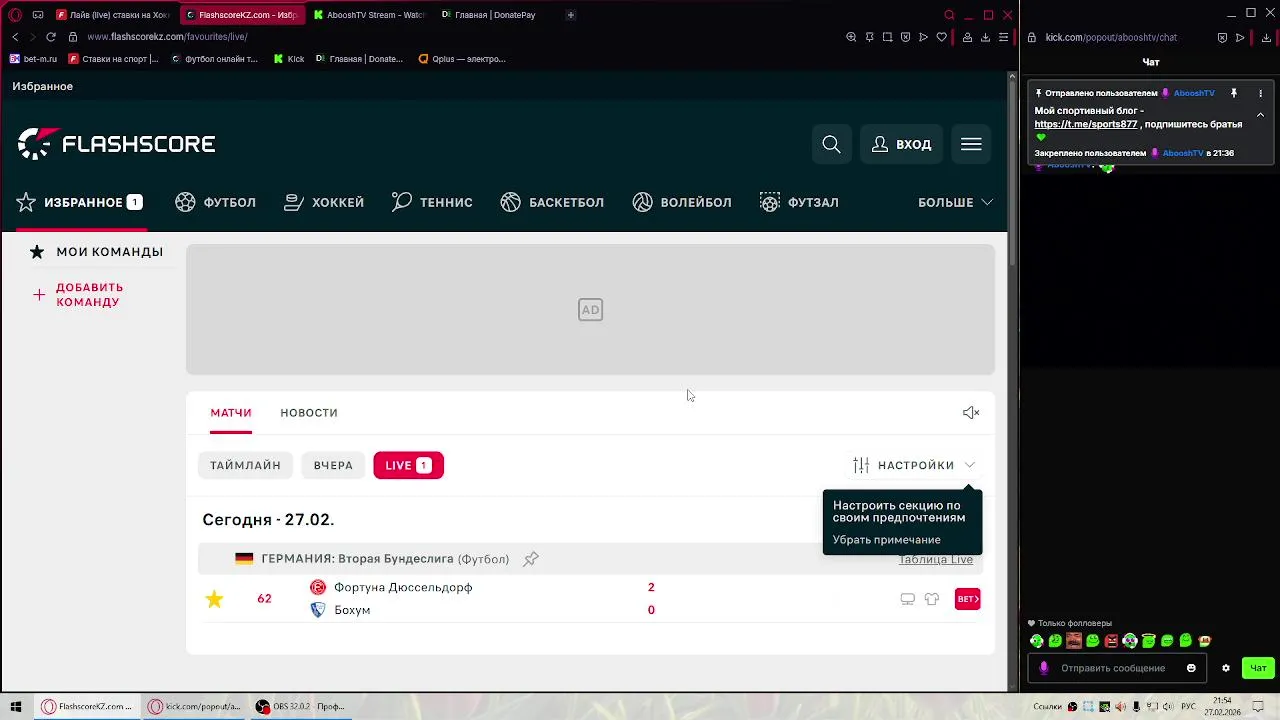Open t.me/sports877 link in Kick chat
Image resolution: width=1280 pixels, height=720 pixels.
pos(1085,124)
